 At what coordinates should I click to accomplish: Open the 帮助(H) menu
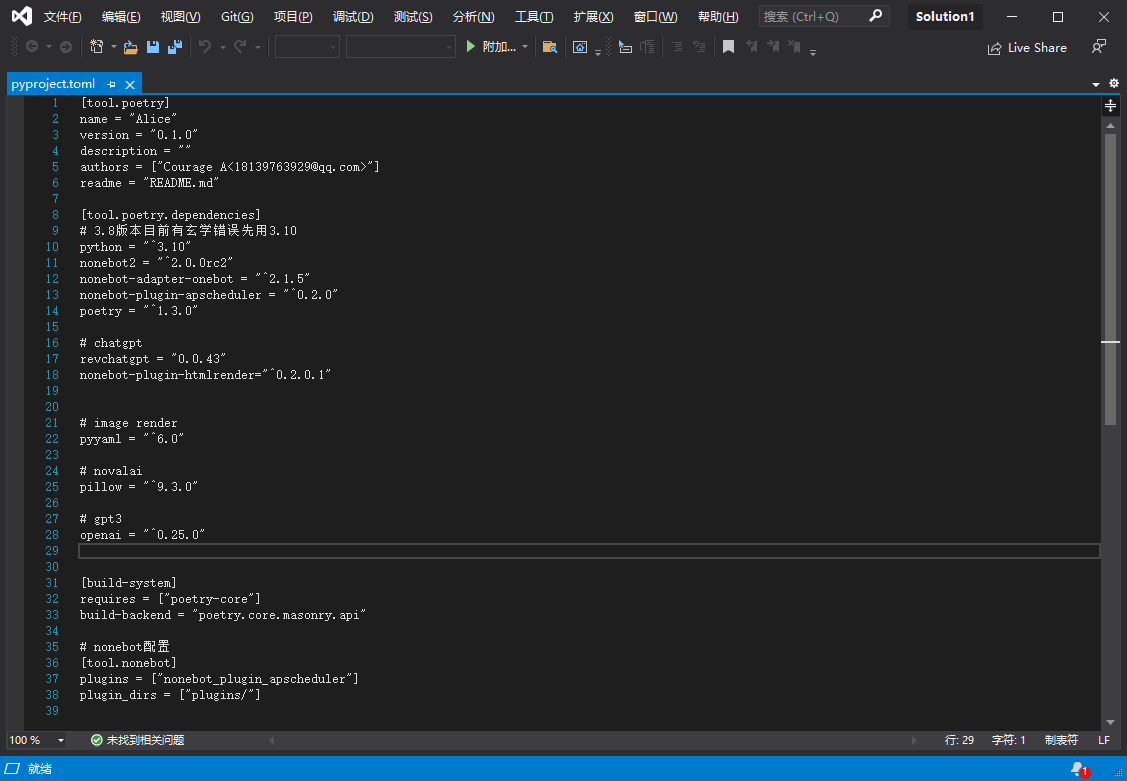pyautogui.click(x=718, y=17)
